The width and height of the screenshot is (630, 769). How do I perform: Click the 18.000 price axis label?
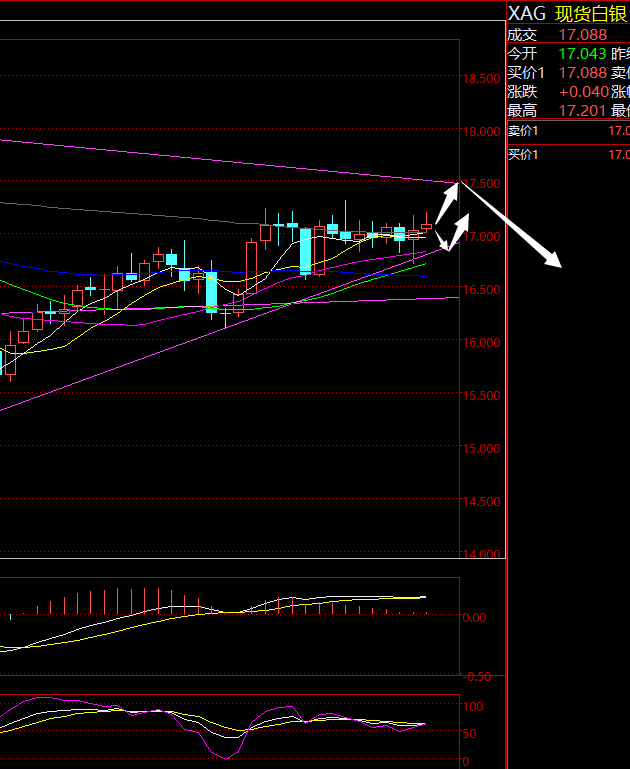(x=481, y=131)
